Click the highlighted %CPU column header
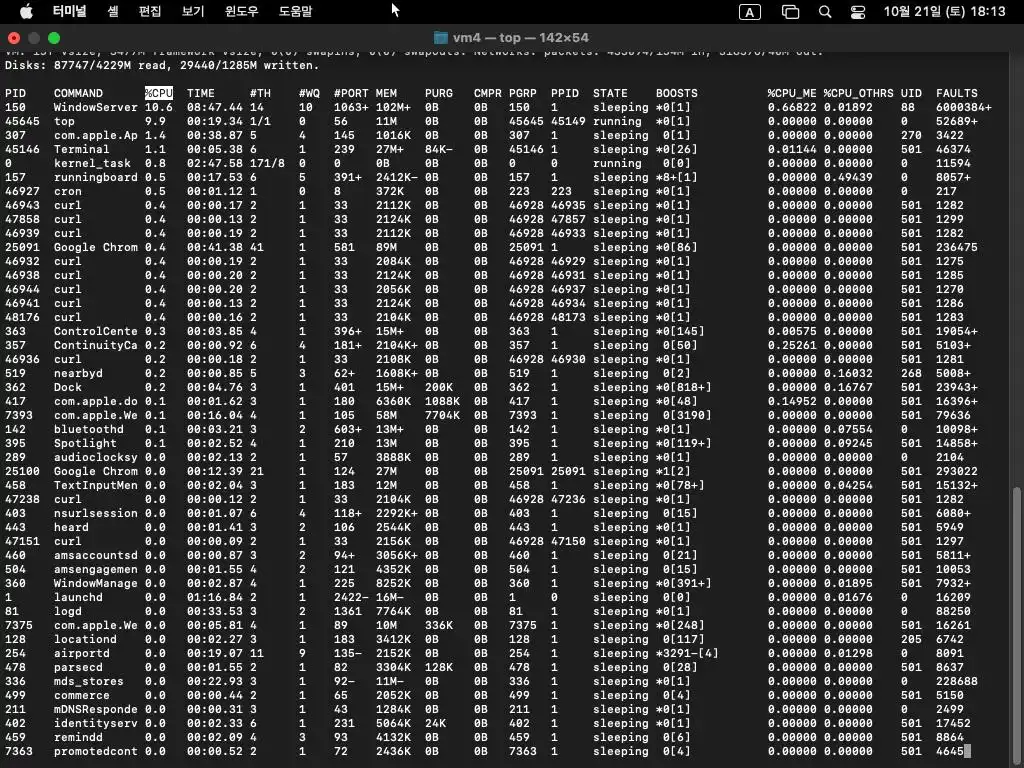The height and width of the screenshot is (768, 1024). click(159, 93)
